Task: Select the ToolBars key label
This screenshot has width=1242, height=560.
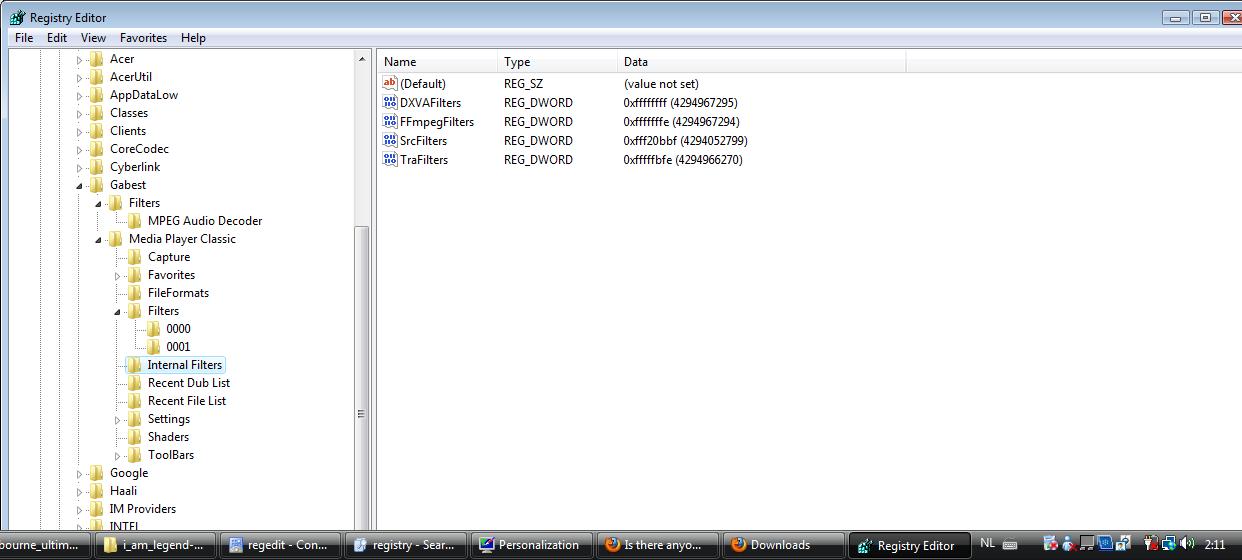Action: pos(171,455)
